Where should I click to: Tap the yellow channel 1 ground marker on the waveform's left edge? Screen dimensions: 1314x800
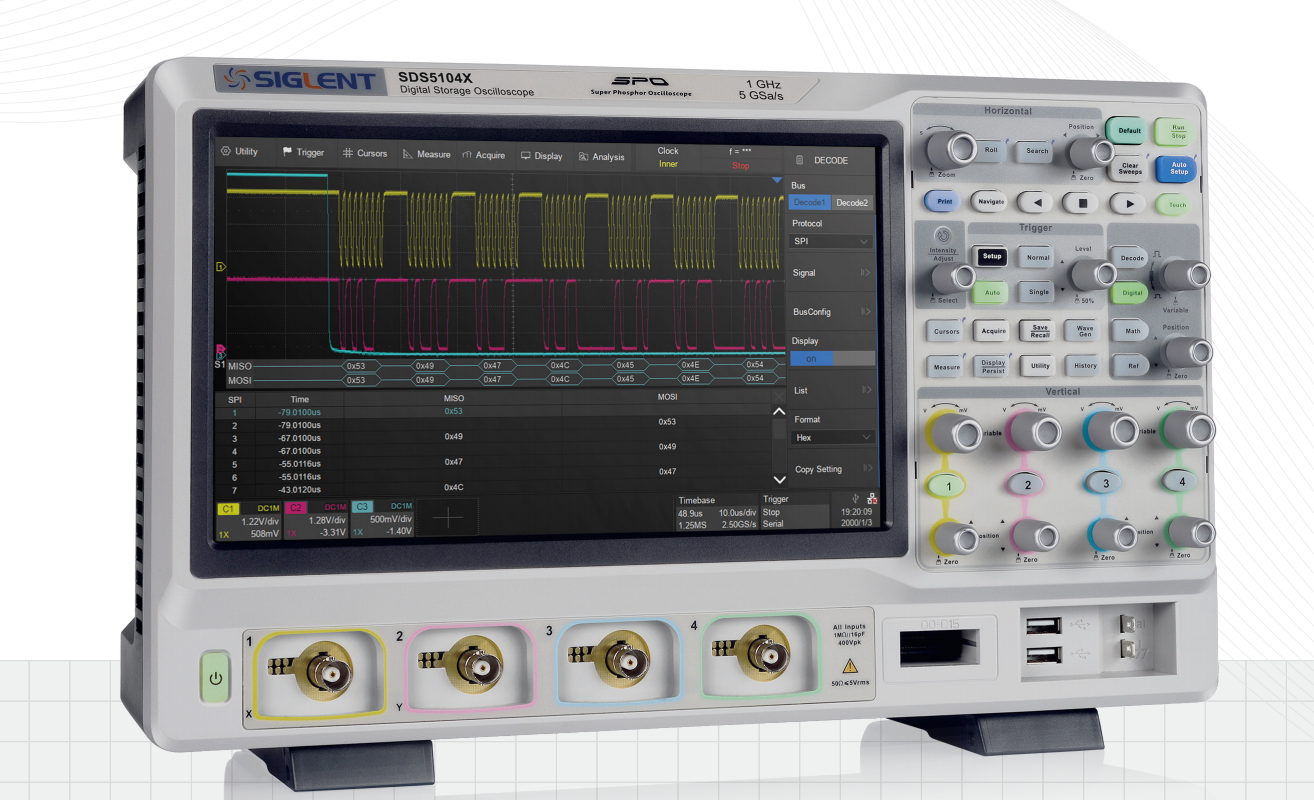(x=221, y=267)
